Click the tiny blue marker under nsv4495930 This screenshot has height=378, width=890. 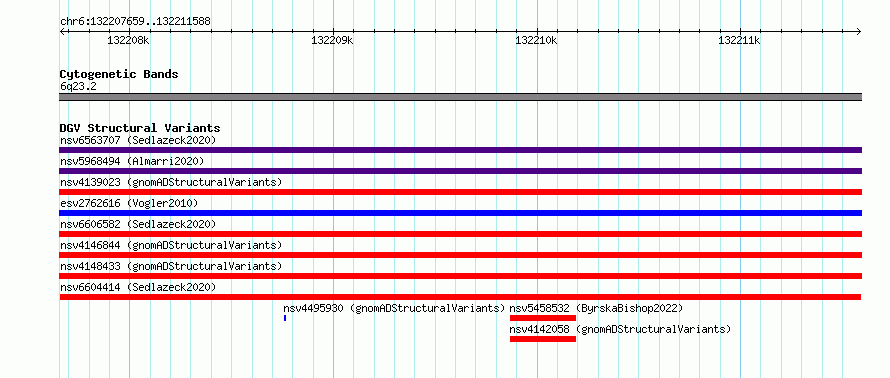pos(285,318)
